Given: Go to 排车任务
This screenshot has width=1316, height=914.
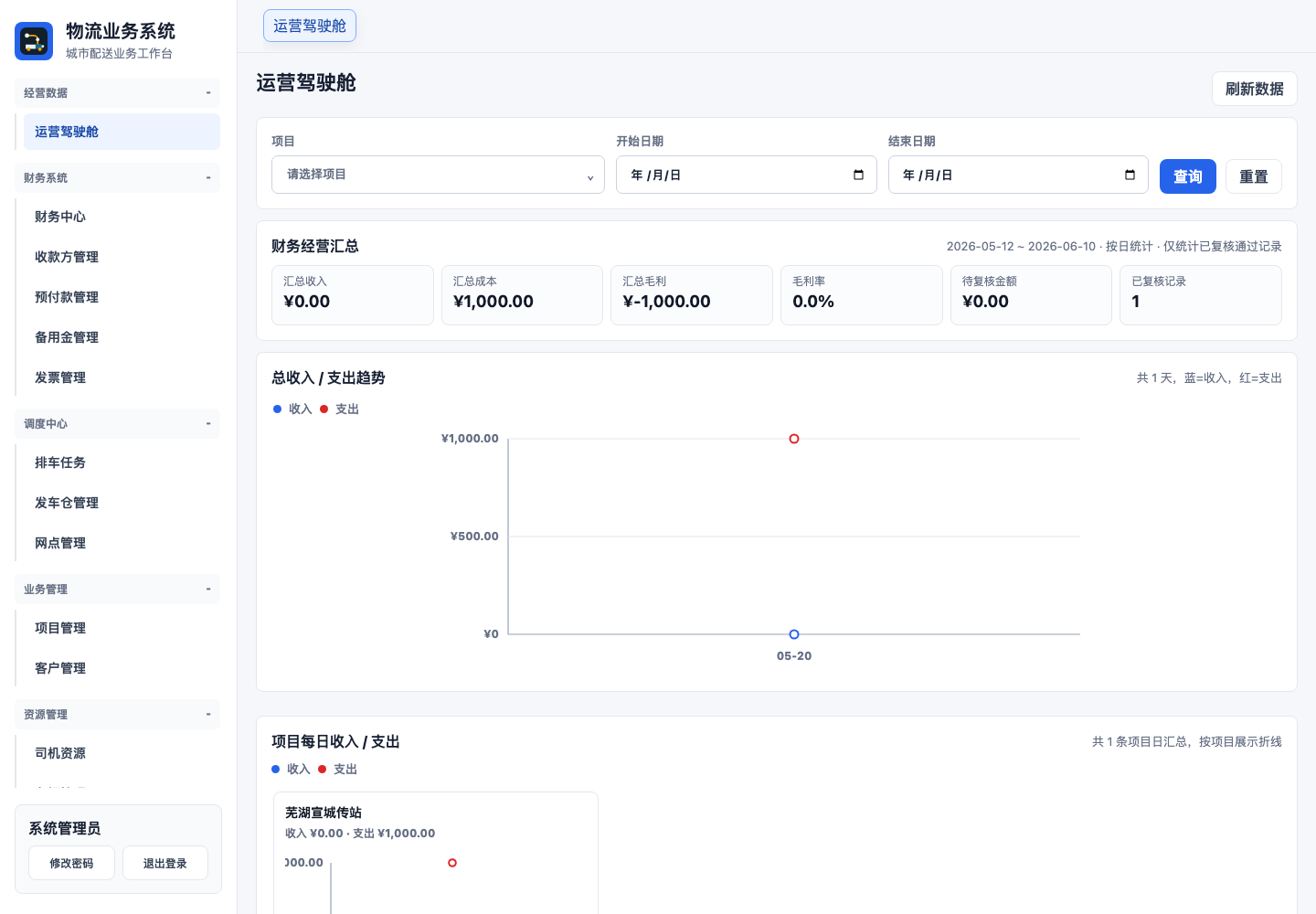Looking at the screenshot, I should click(x=122, y=462).
